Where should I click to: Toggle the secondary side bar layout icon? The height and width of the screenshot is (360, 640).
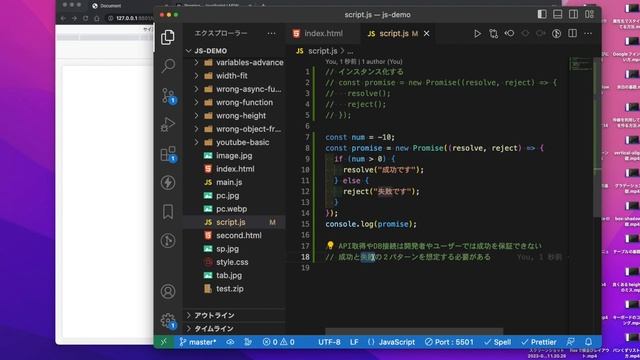tap(573, 14)
